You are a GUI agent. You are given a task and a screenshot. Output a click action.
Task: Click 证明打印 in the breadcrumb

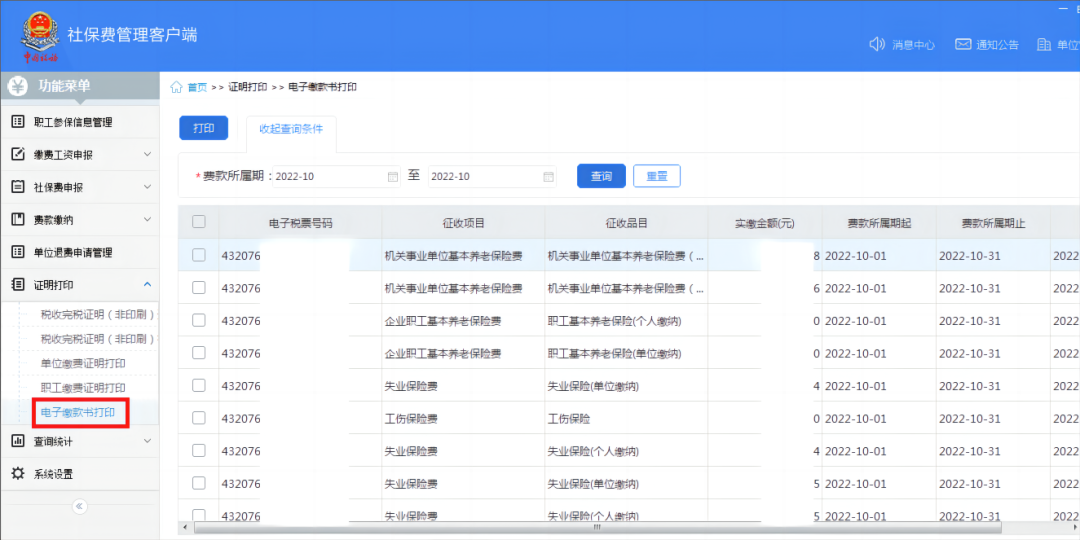(x=248, y=87)
